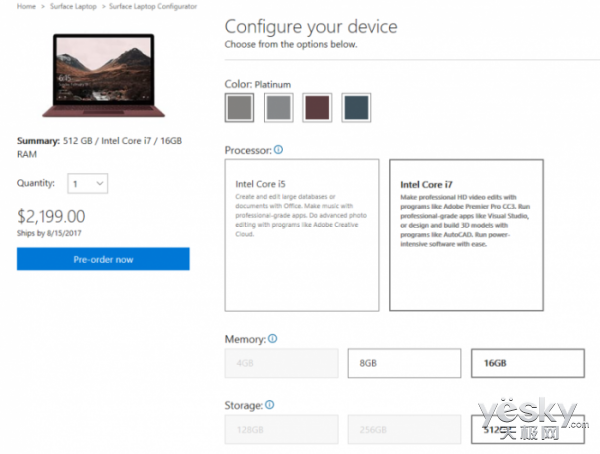Screen dimensions: 600x454
Task: Click the Configure your device heading
Action: coord(311,27)
